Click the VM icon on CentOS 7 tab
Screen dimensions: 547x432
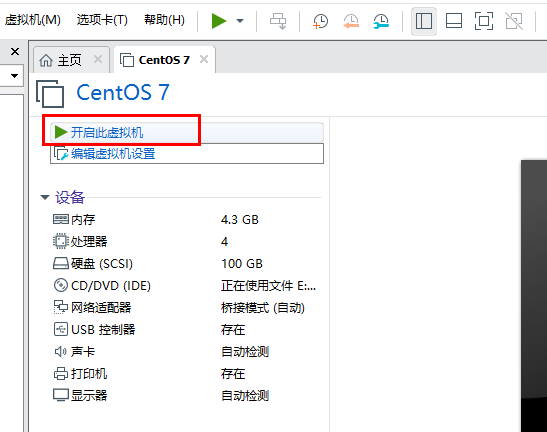coord(127,60)
